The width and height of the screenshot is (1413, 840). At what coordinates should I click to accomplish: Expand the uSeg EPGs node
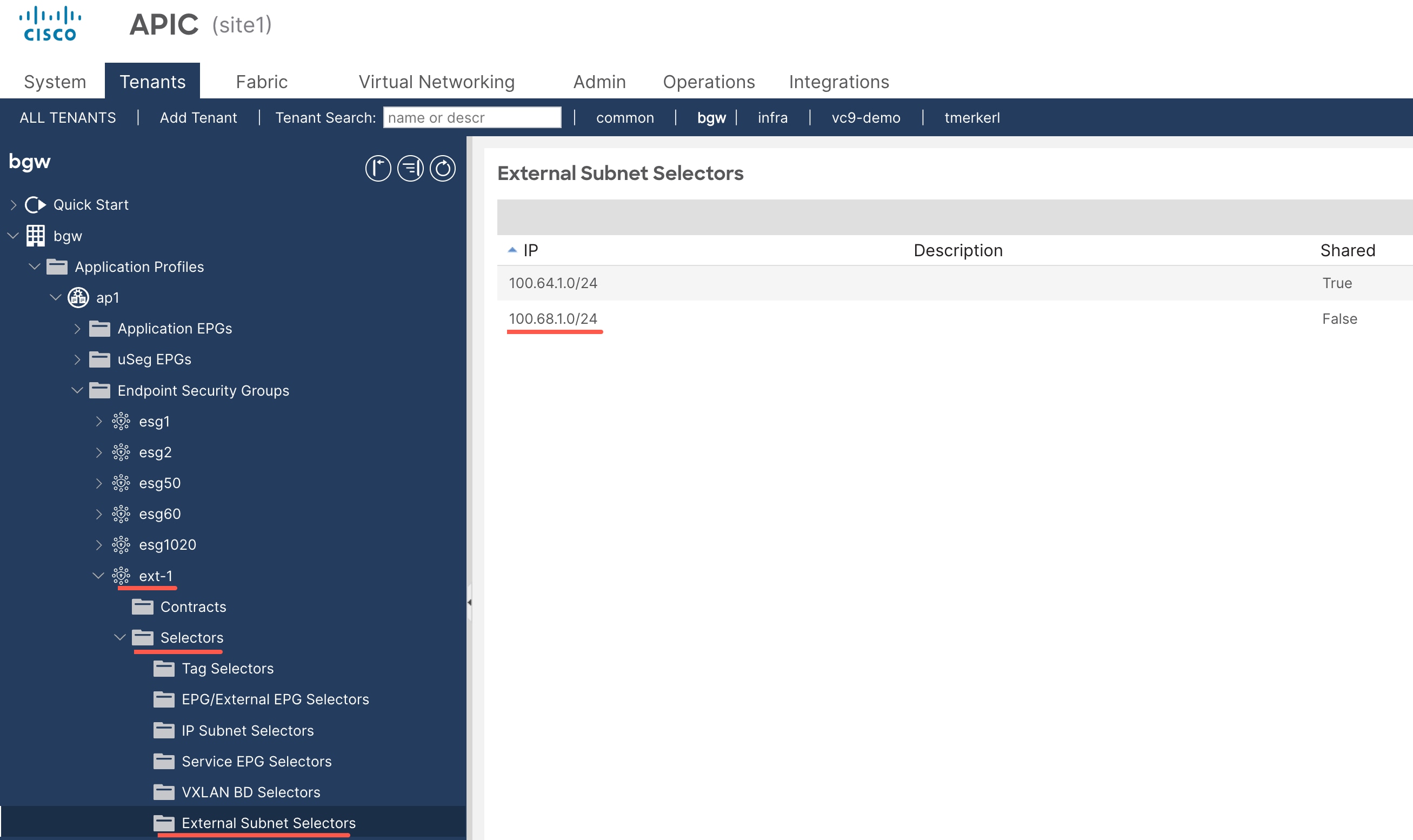(x=77, y=359)
